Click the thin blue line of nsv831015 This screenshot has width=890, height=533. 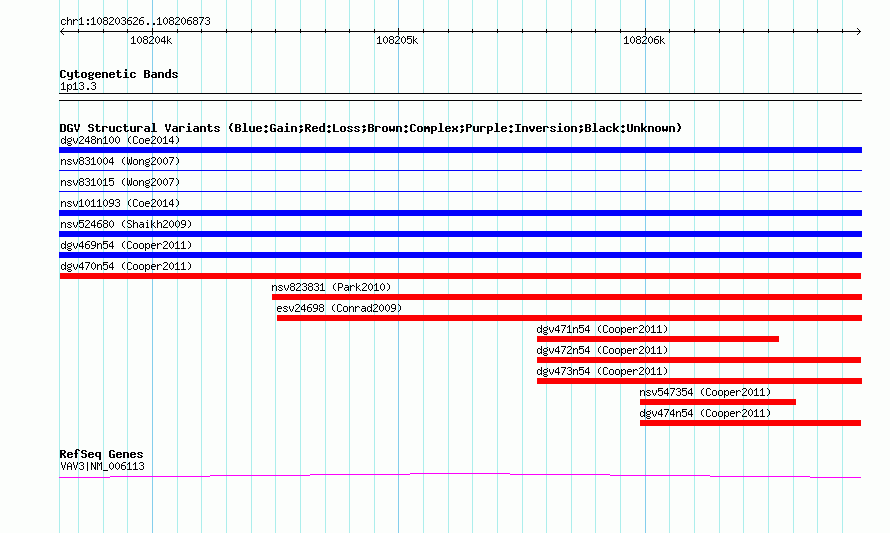[460, 191]
